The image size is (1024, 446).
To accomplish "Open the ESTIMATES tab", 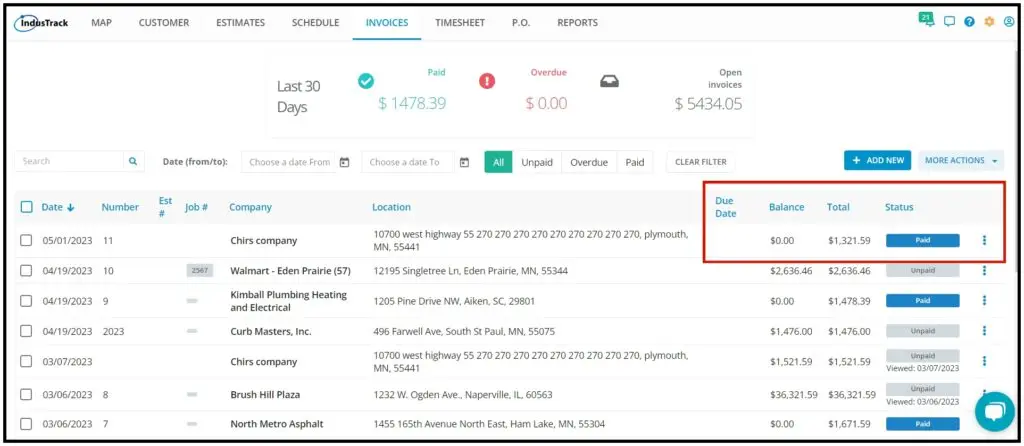I will [x=240, y=23].
